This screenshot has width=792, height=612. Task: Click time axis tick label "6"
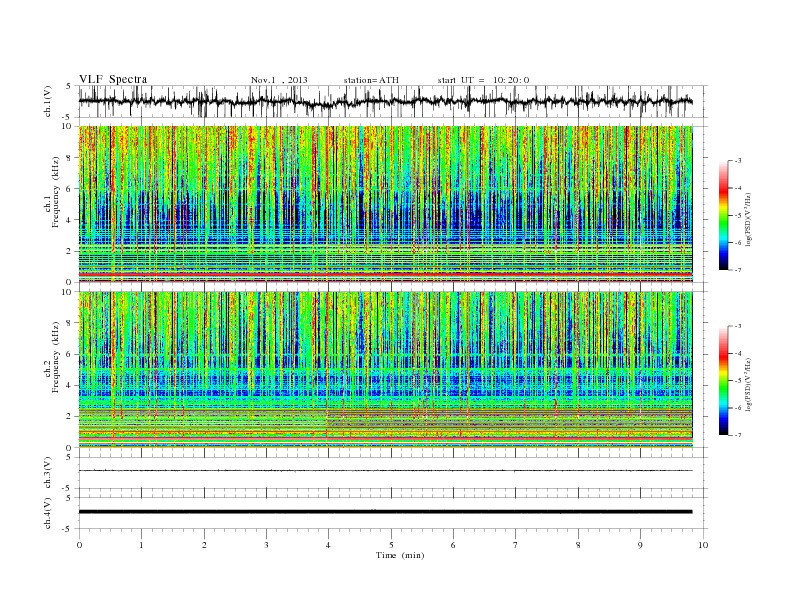coord(453,545)
